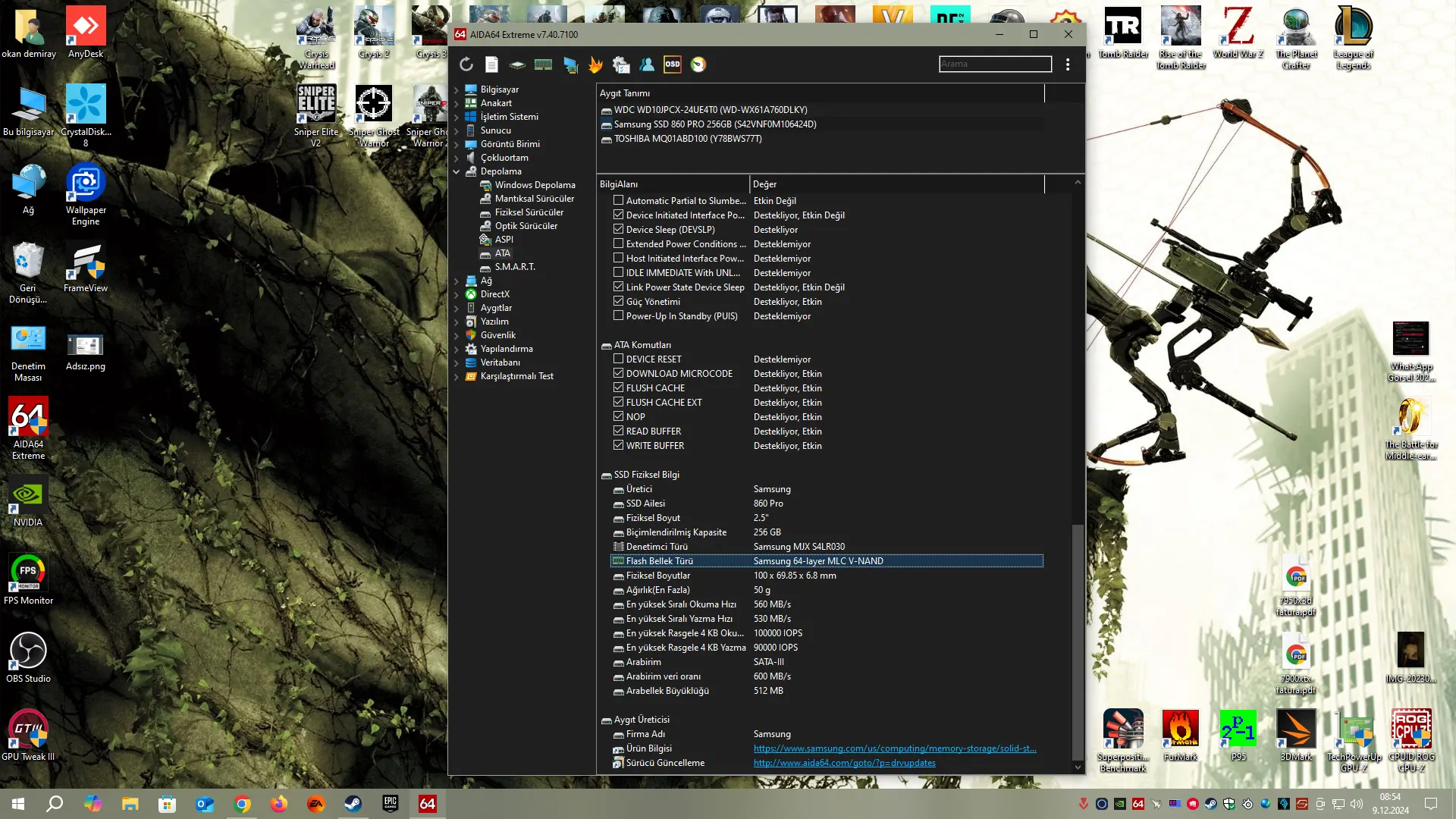Image resolution: width=1456 pixels, height=819 pixels.
Task: Select the ASPI tree item
Action: [x=504, y=240]
